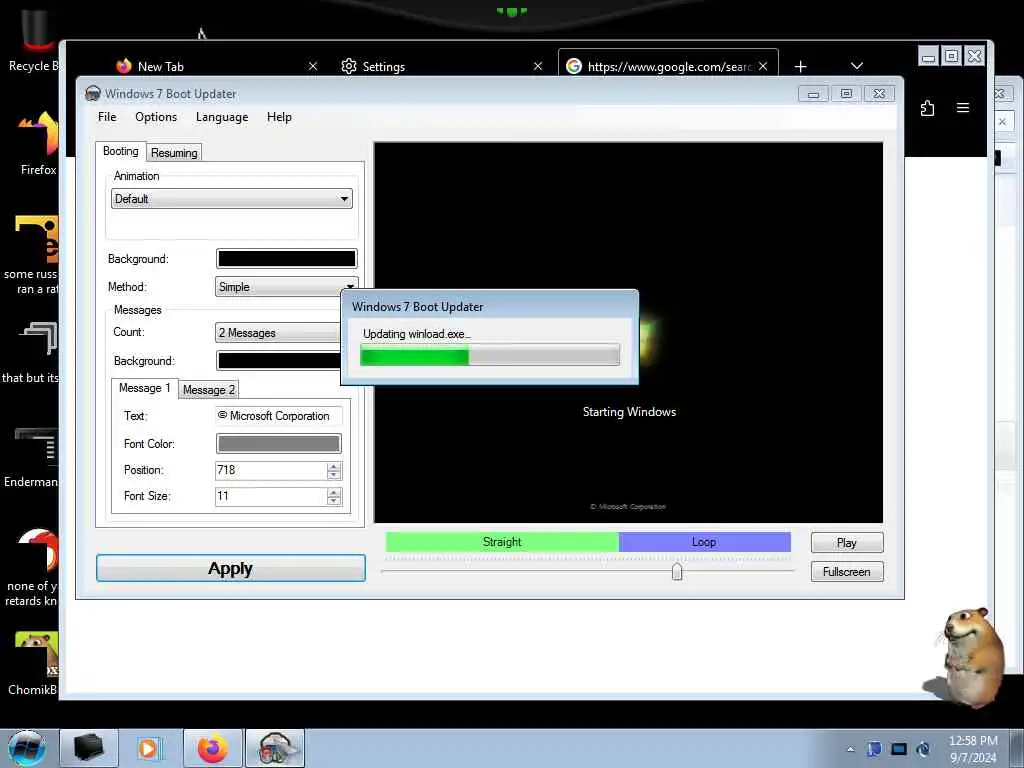Switch to the Booting tab
The width and height of the screenshot is (1024, 768).
(121, 151)
